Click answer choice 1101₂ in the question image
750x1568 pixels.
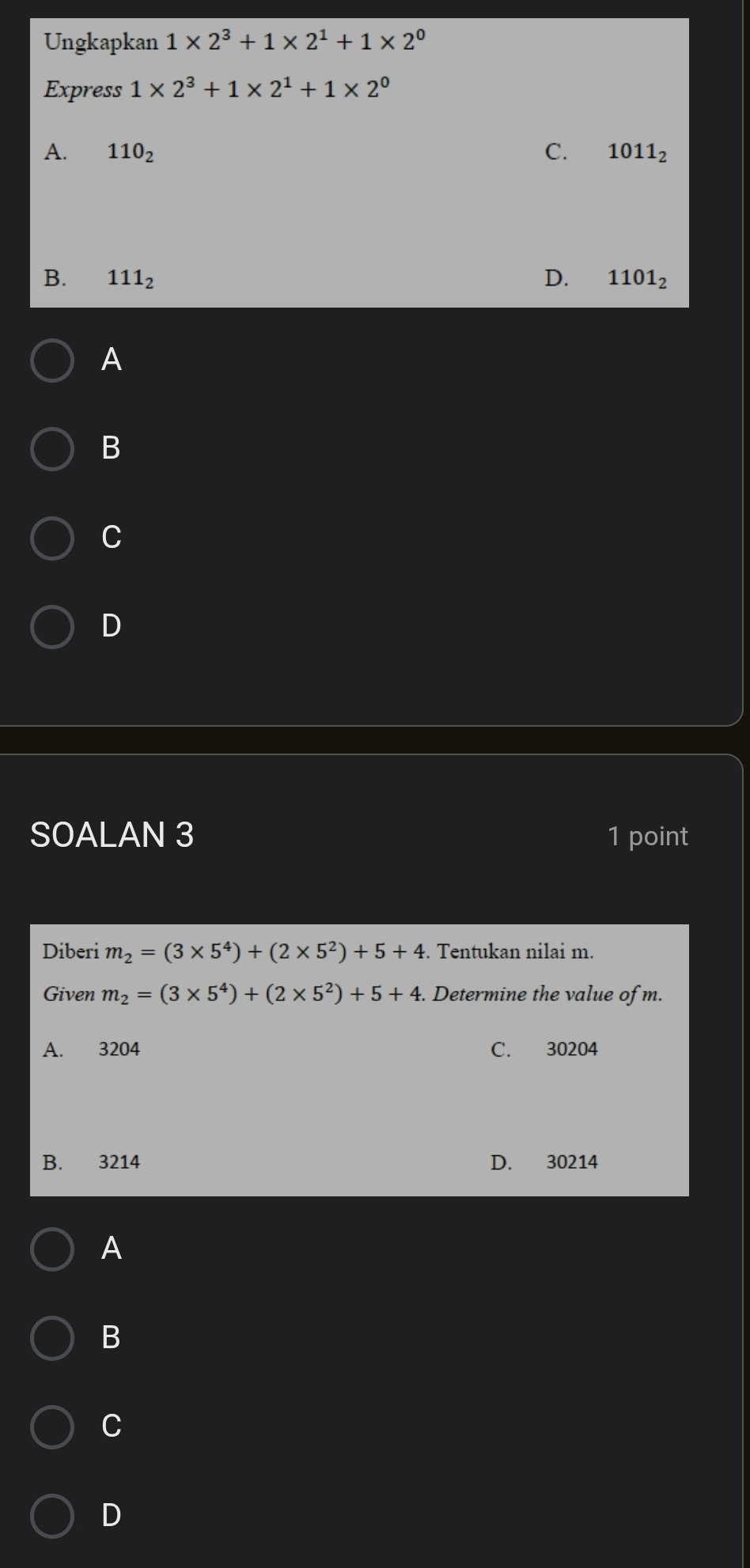pos(637,278)
